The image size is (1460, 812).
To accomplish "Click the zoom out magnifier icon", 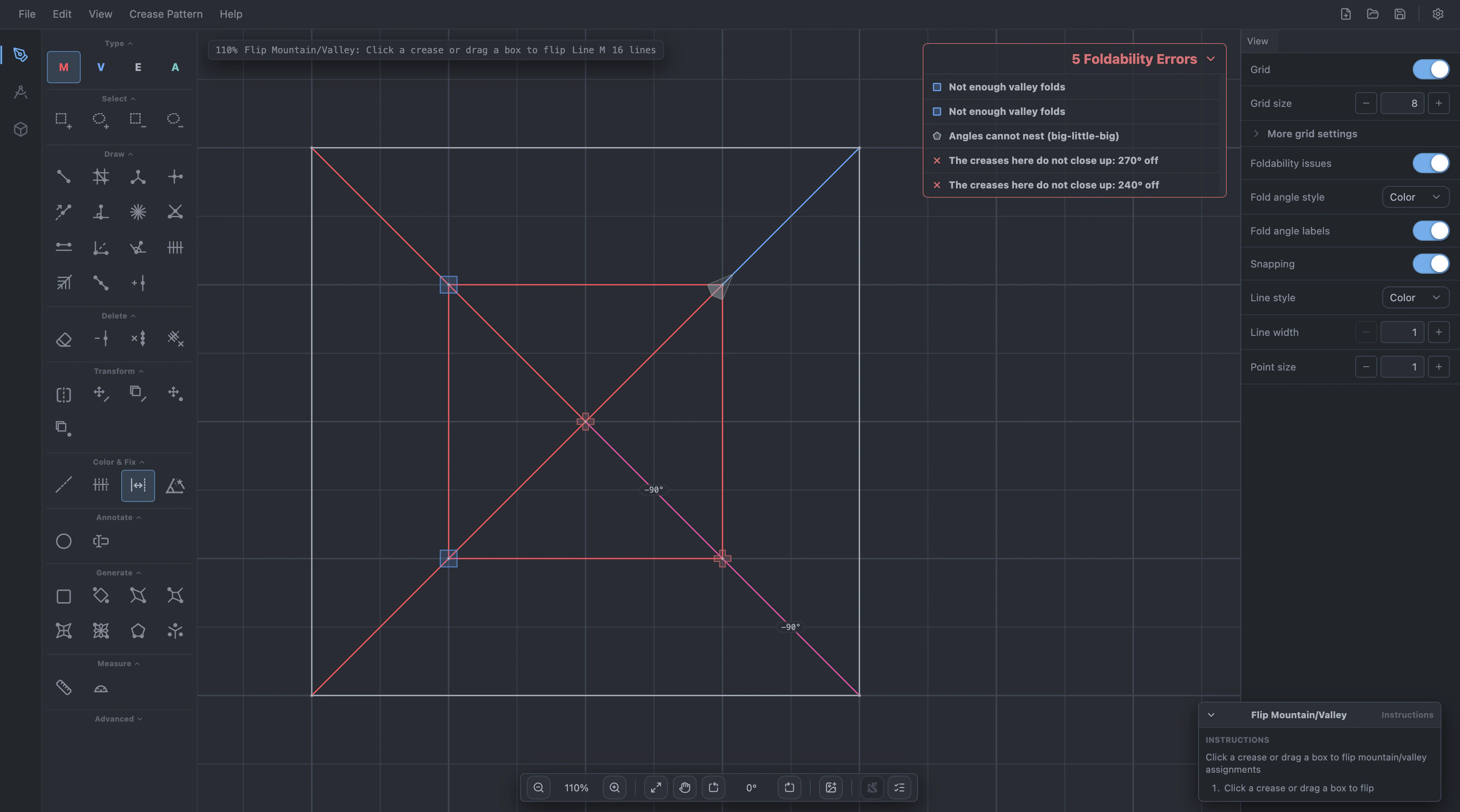I will (539, 787).
